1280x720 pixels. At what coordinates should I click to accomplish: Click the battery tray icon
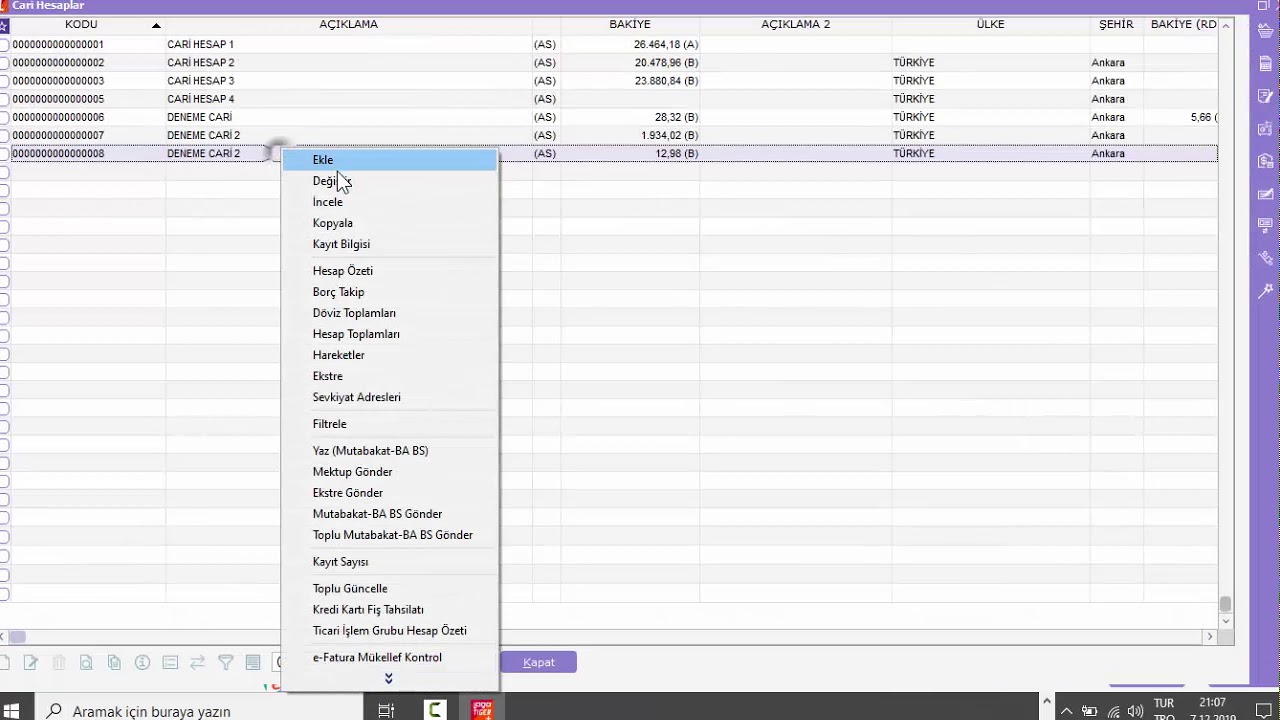pyautogui.click(x=1090, y=712)
